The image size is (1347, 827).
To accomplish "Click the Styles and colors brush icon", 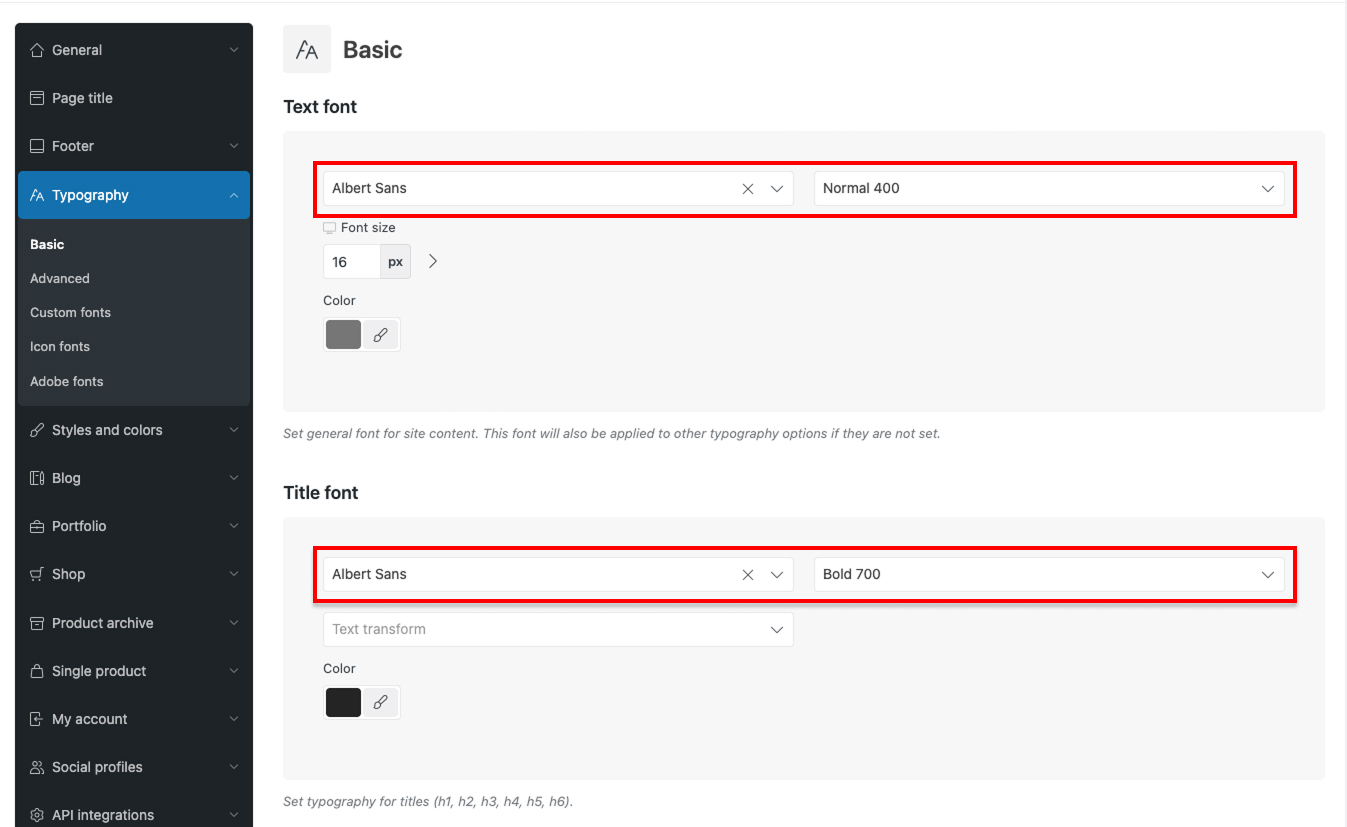I will coord(37,430).
